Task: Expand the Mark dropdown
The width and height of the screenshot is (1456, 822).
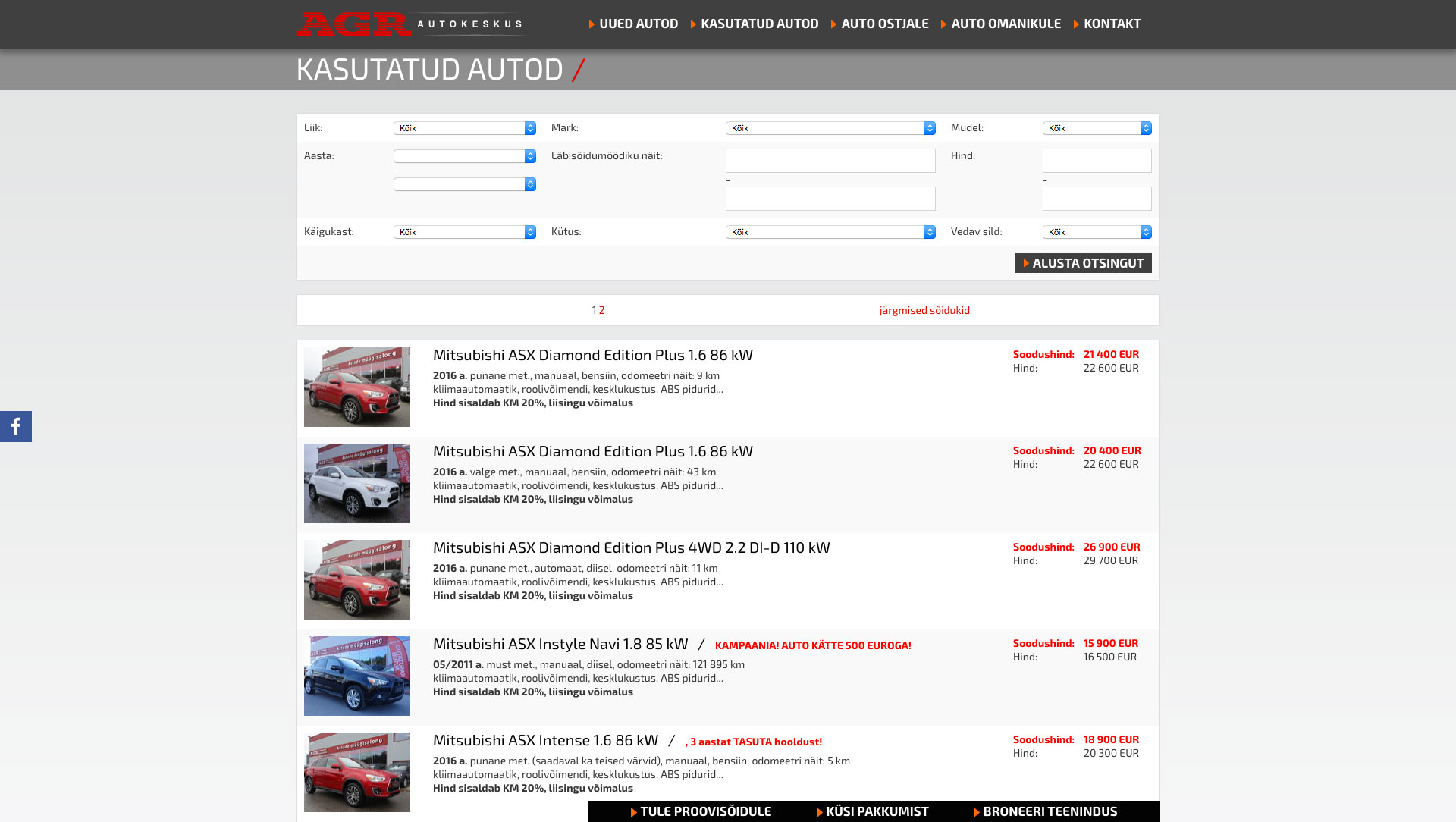Action: click(830, 128)
